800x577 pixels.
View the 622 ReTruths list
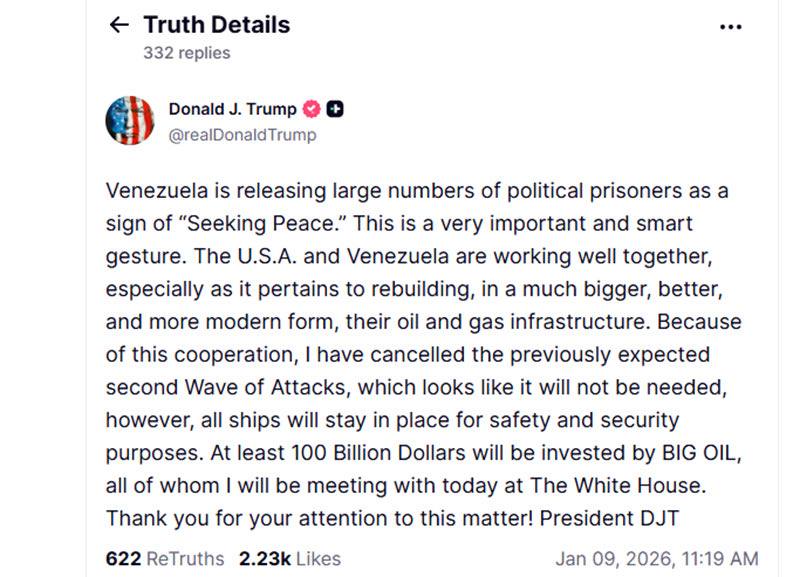pos(165,558)
